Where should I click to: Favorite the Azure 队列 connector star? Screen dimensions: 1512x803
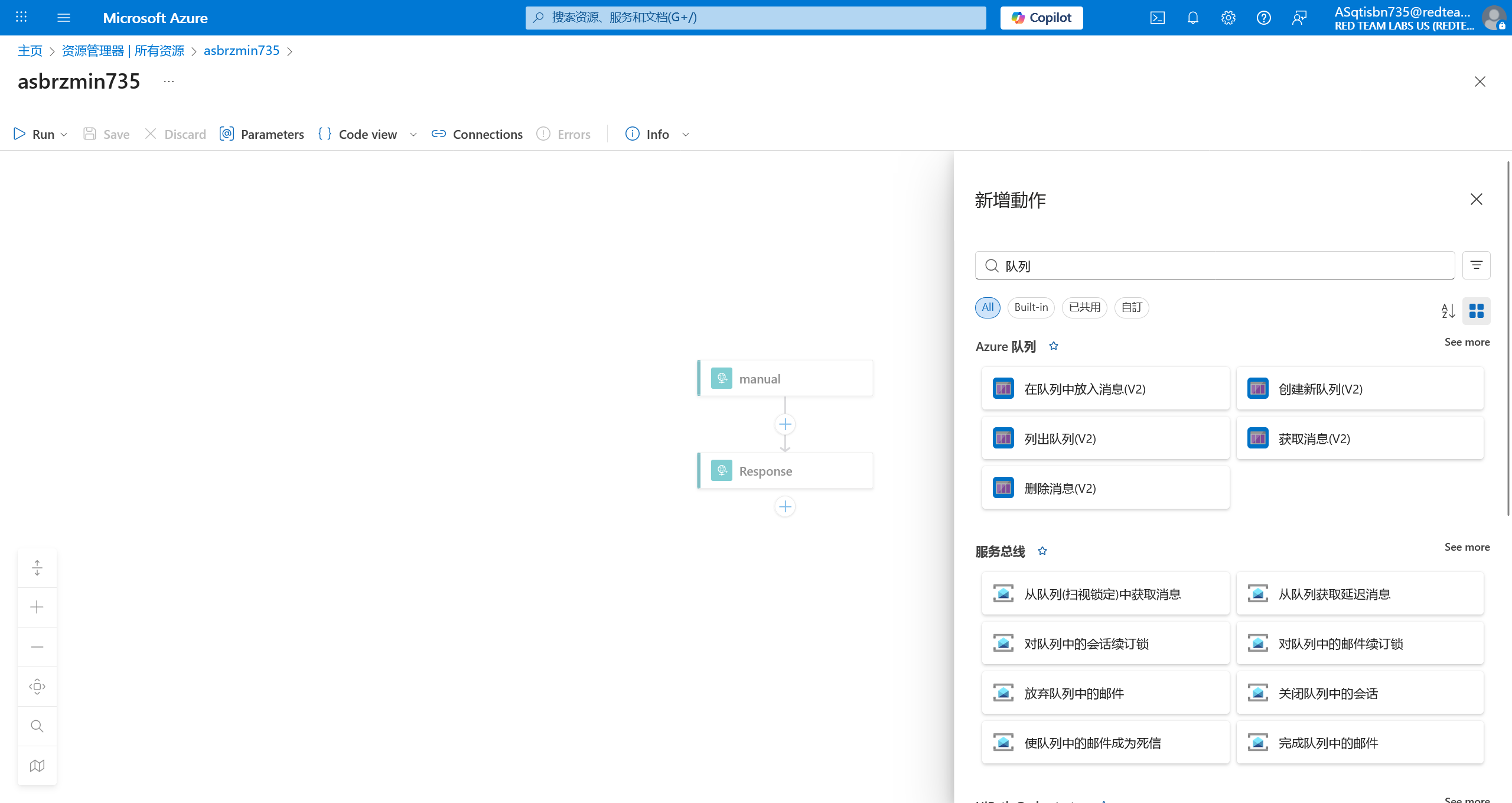tap(1054, 346)
